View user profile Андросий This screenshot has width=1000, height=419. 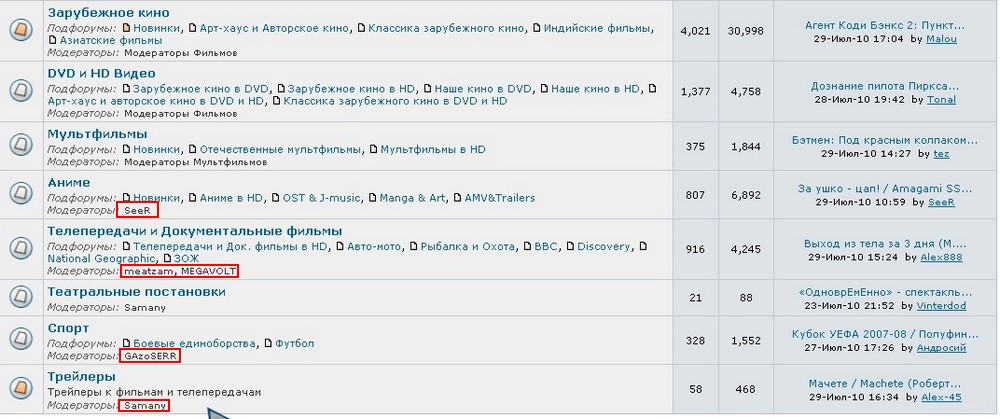click(x=942, y=348)
